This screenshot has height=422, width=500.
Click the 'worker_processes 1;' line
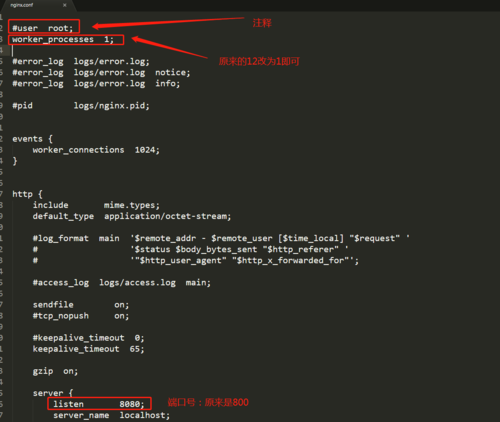click(63, 39)
